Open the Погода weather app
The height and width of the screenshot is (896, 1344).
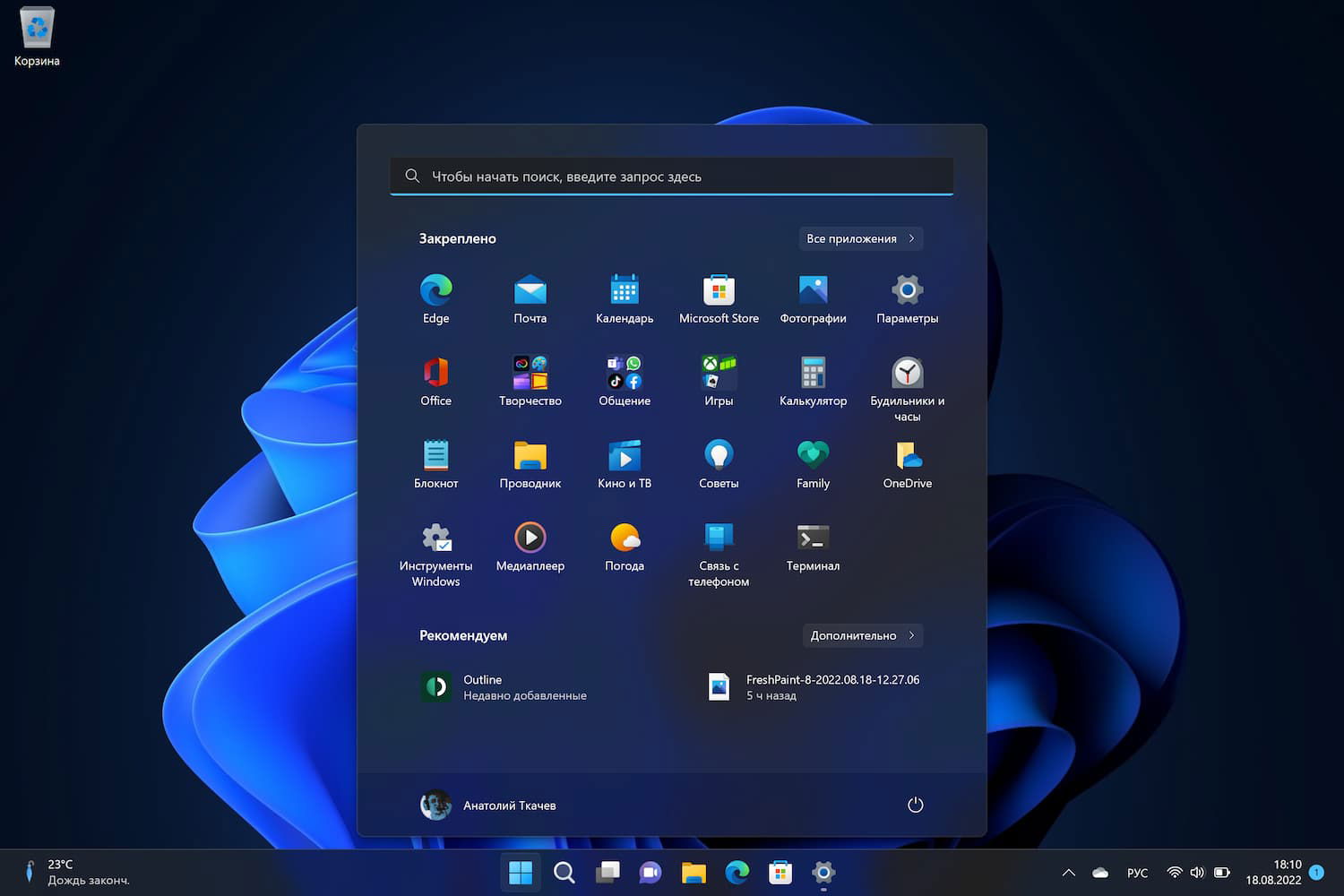point(625,538)
